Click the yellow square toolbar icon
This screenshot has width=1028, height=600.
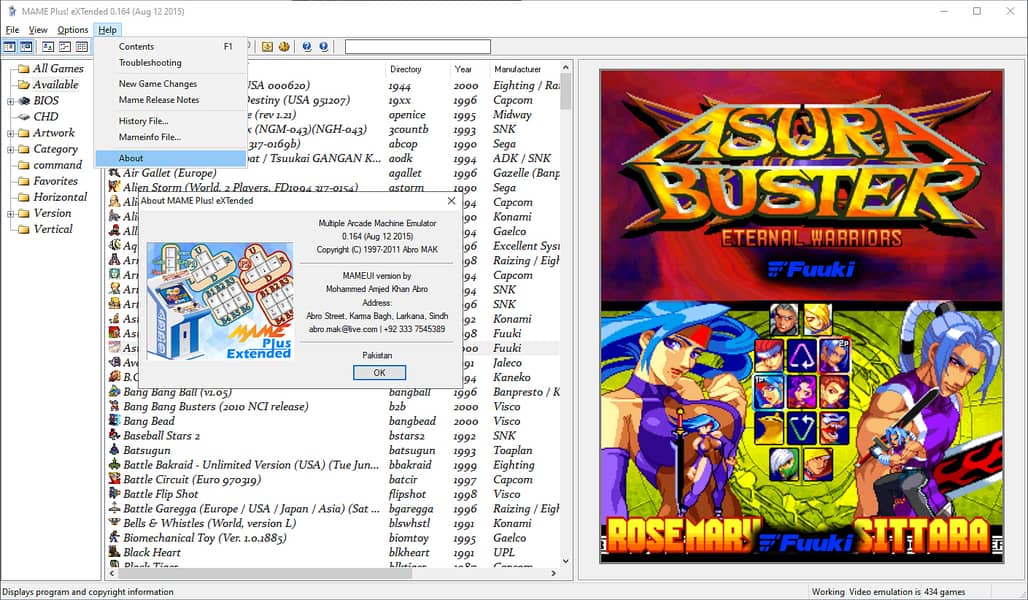click(267, 47)
